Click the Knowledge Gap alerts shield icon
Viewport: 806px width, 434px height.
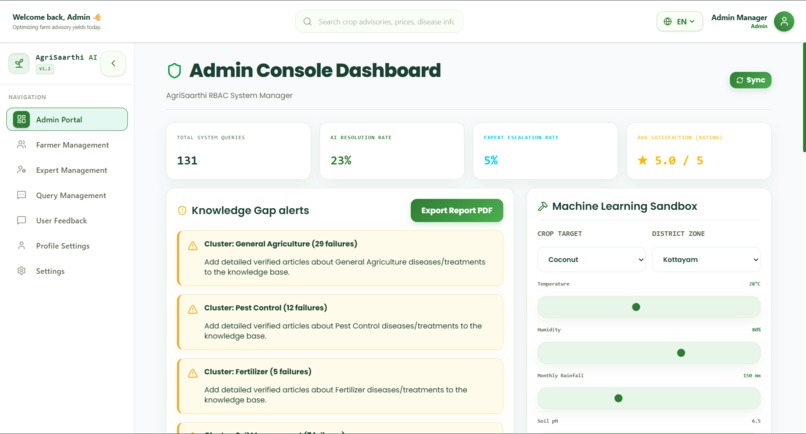pos(182,210)
